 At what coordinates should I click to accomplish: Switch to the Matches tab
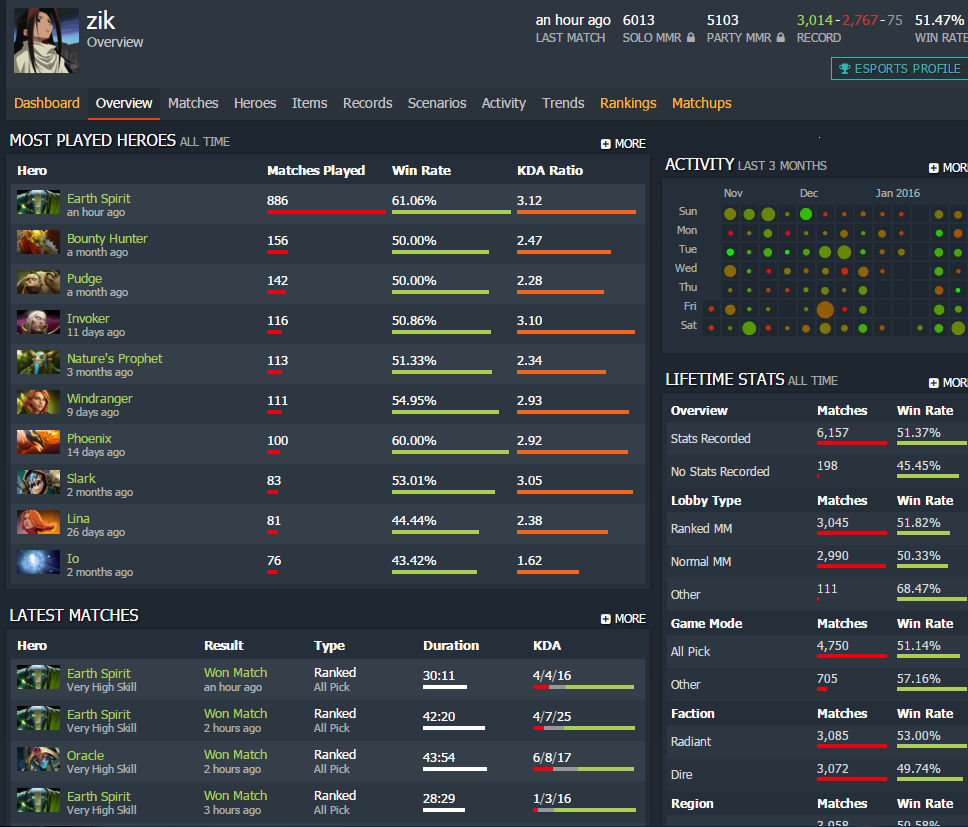pos(193,103)
